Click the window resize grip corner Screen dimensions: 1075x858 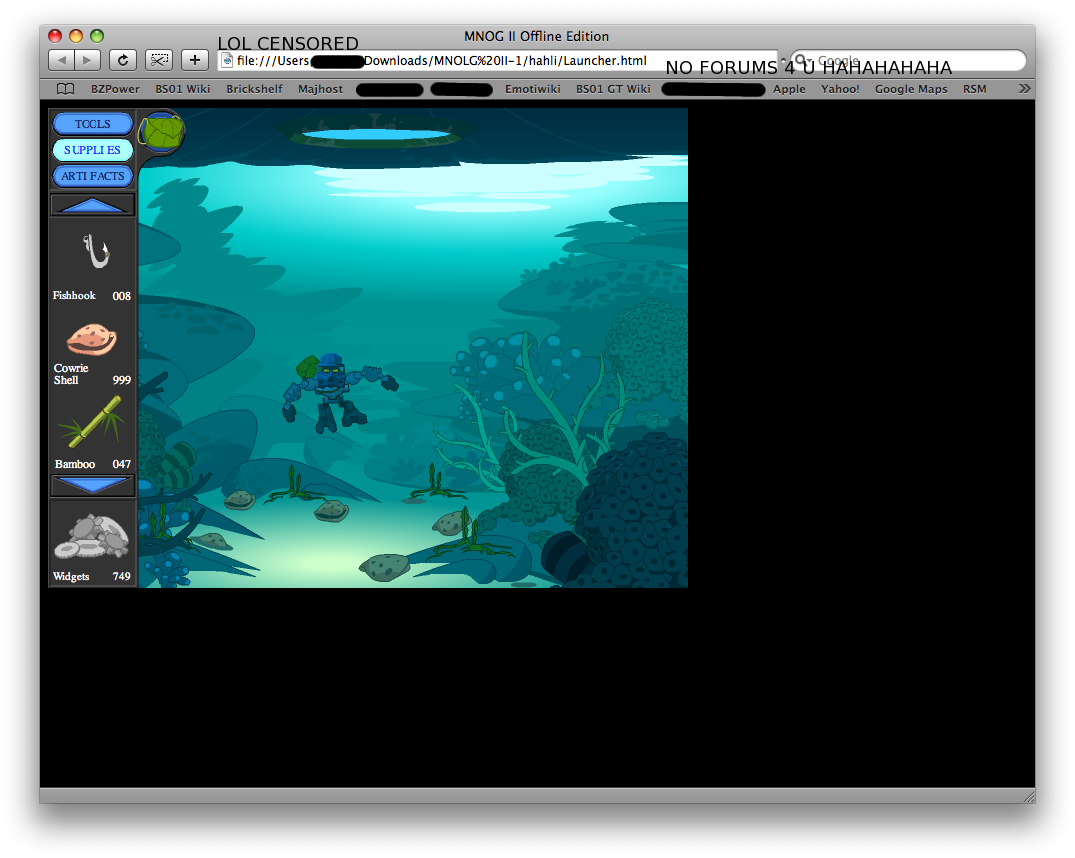pos(1029,796)
